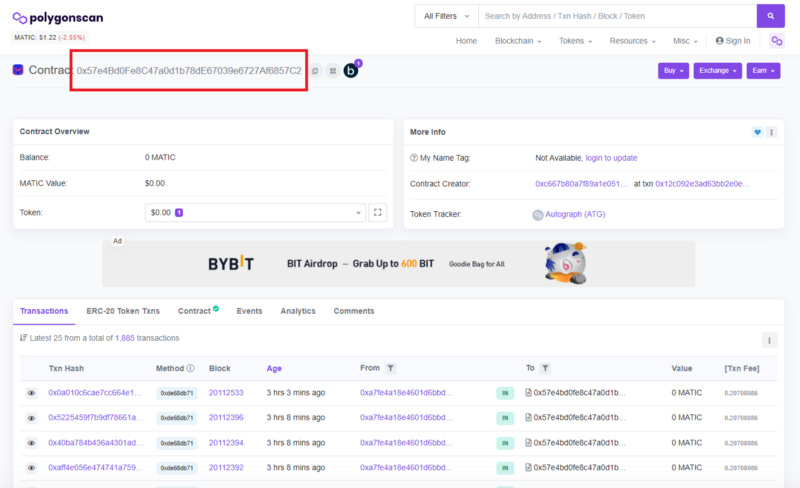800x488 pixels.
Task: Click the heart icon in More Info
Action: click(x=757, y=132)
